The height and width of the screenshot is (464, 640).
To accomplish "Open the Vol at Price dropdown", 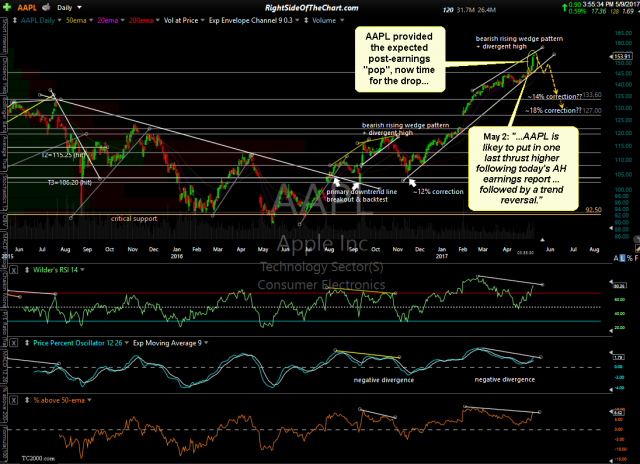I will pos(202,20).
